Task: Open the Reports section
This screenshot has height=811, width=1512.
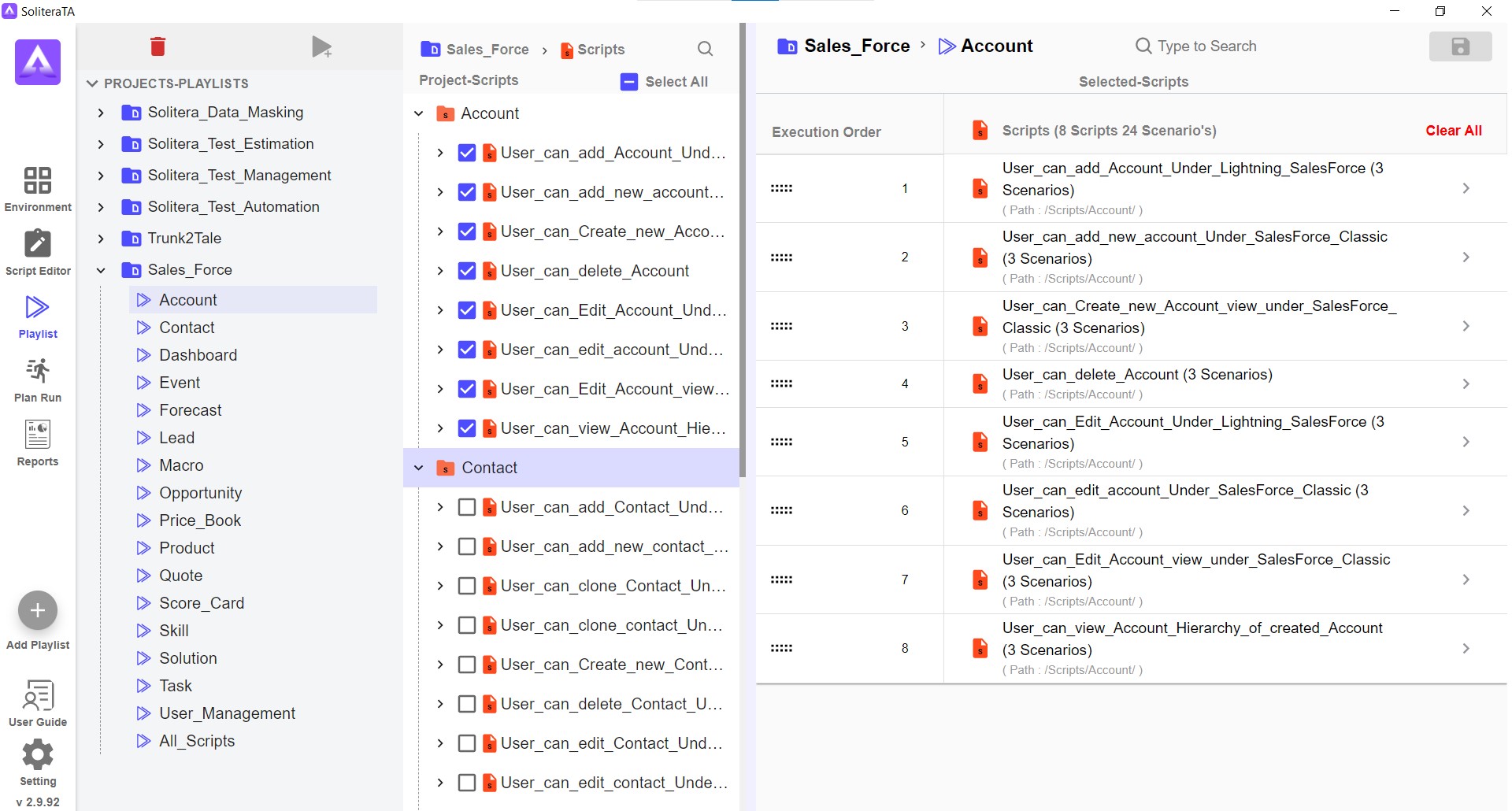Action: coord(38,443)
